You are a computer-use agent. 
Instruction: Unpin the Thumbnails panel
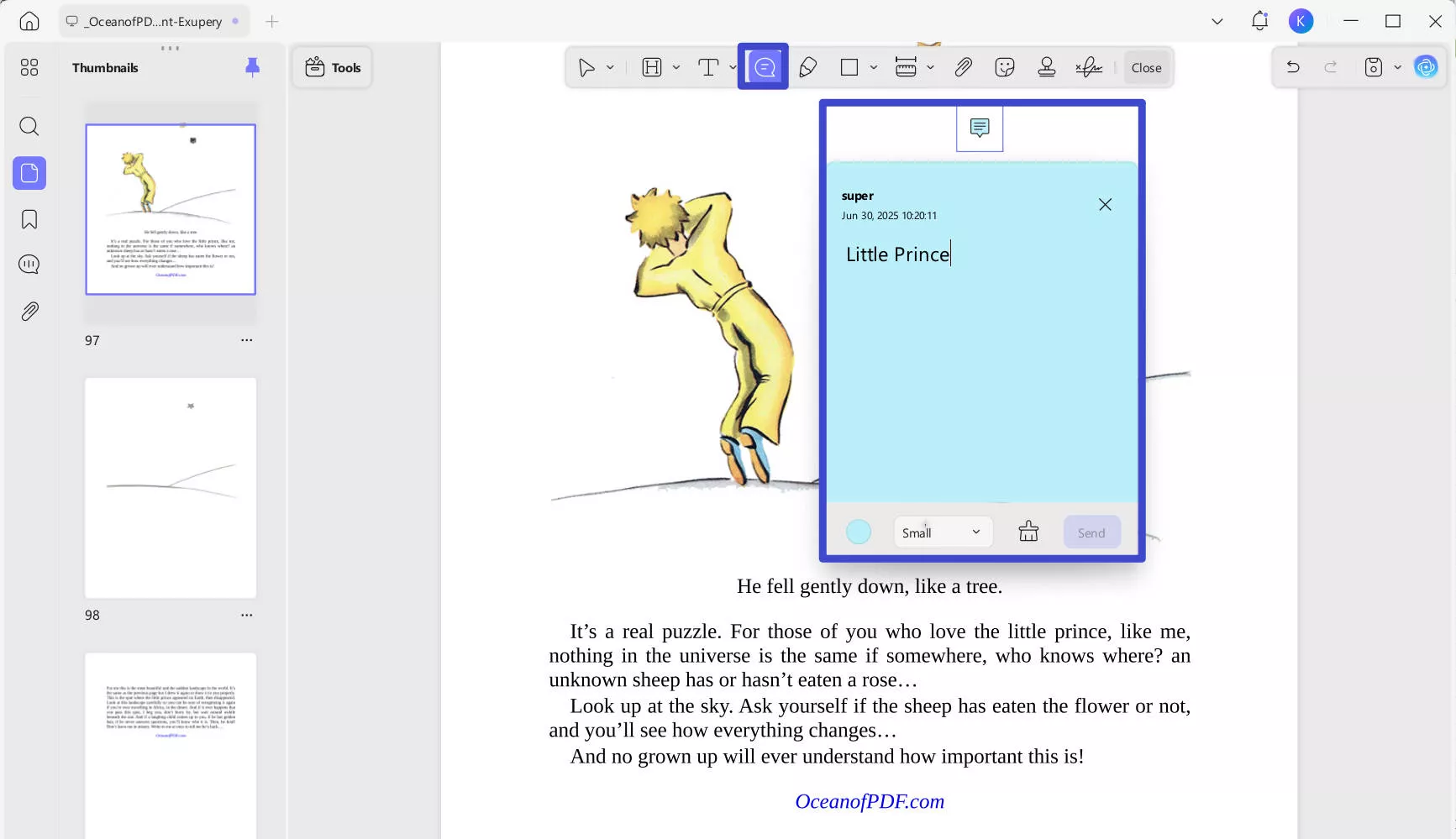[252, 67]
